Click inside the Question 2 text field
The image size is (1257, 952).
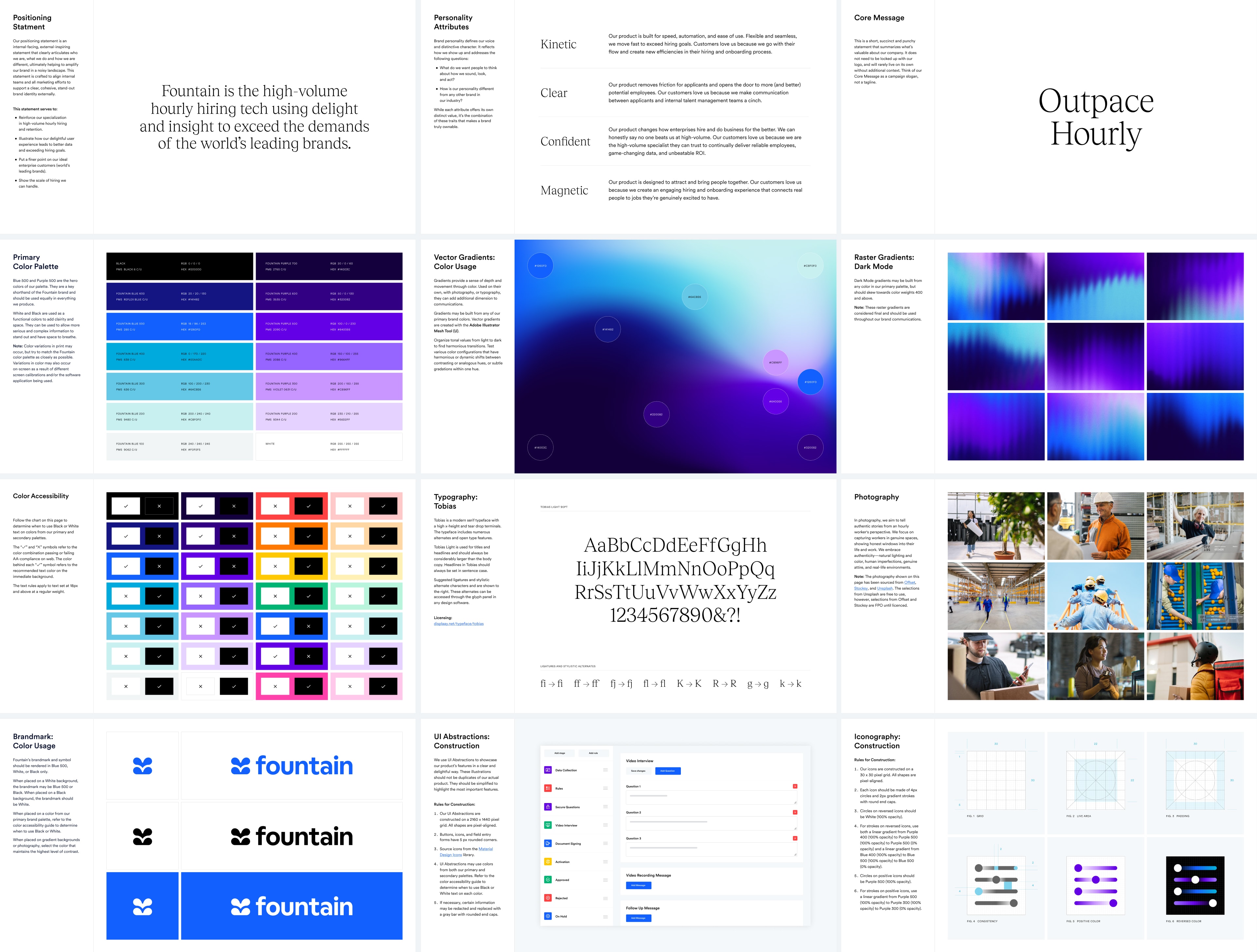711,823
